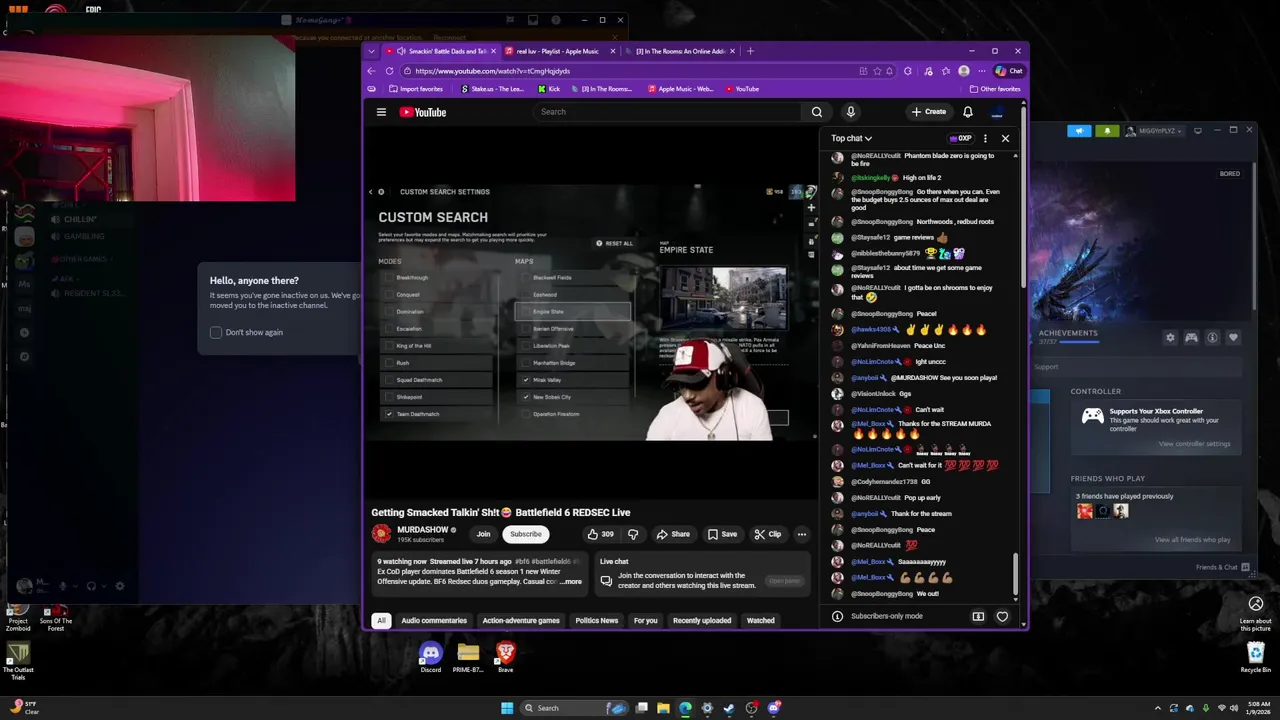Select the Audio commentaries chip
The height and width of the screenshot is (720, 1280).
434,620
